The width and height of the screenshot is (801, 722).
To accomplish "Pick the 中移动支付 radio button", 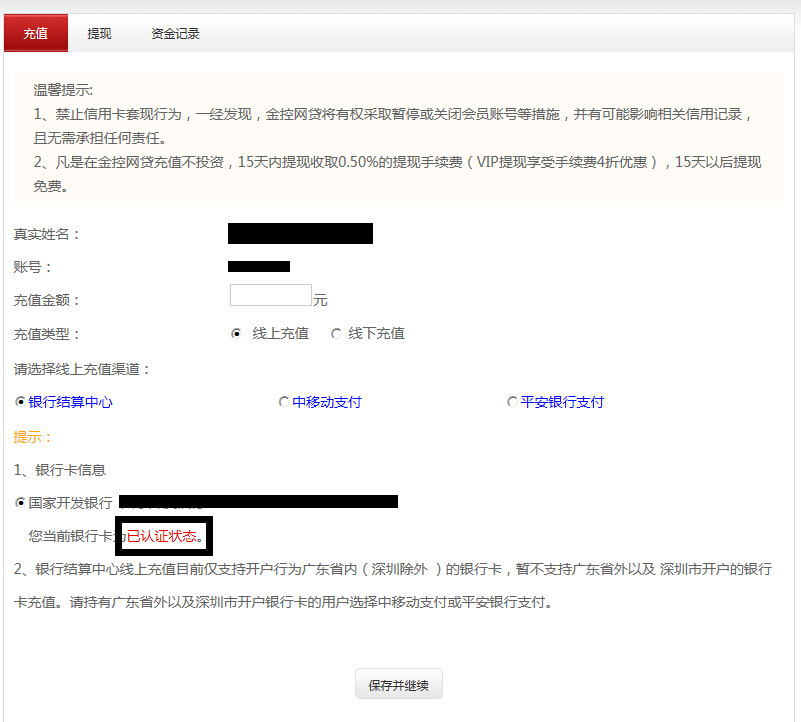I will coord(284,402).
